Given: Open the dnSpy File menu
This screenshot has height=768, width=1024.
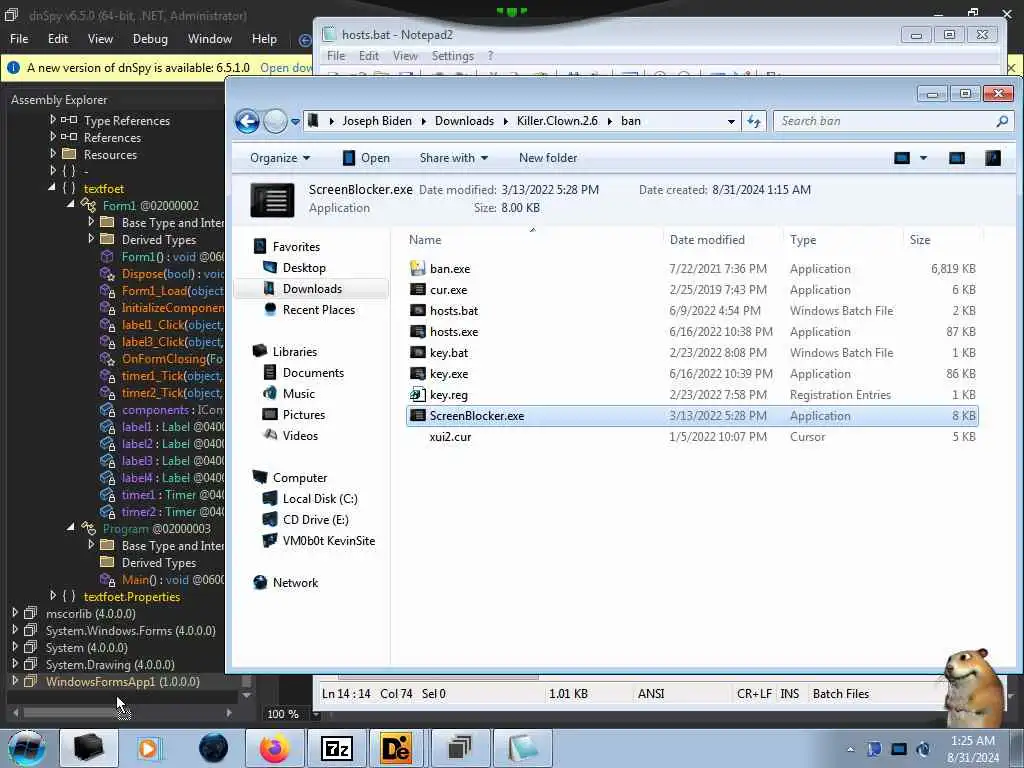Looking at the screenshot, I should [19, 39].
